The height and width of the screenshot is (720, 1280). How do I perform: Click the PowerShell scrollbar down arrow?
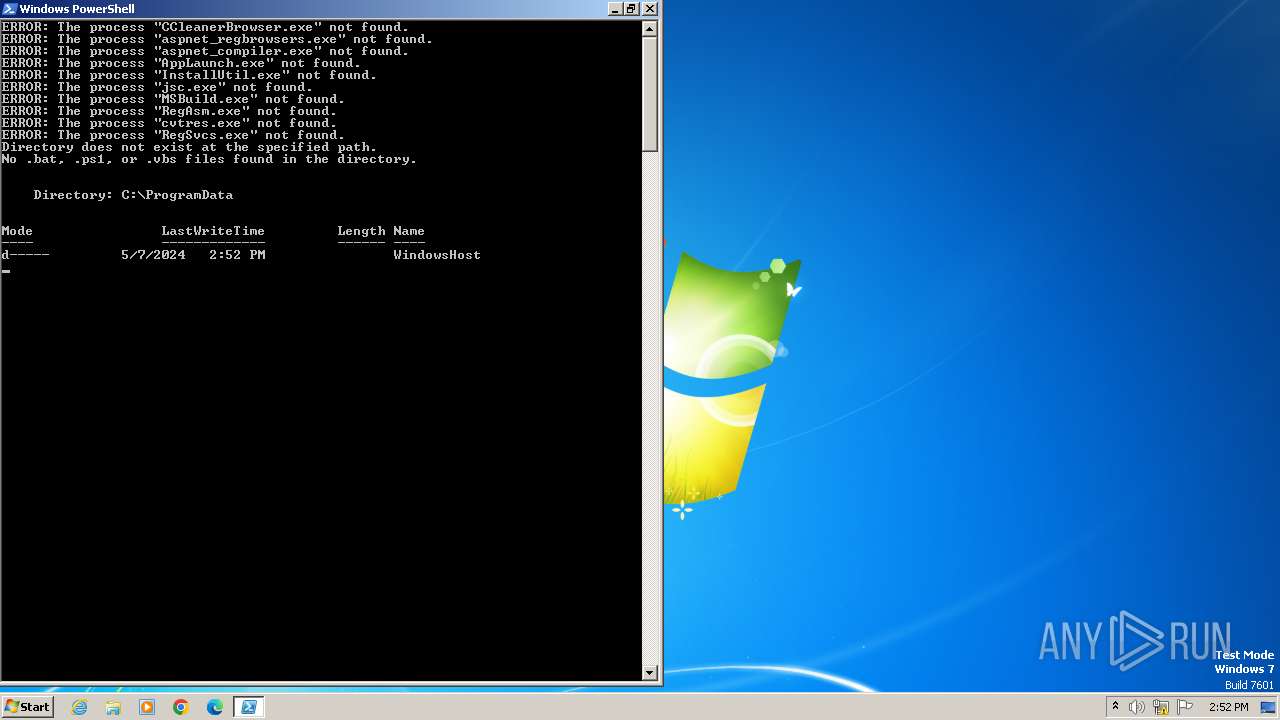pyautogui.click(x=650, y=673)
